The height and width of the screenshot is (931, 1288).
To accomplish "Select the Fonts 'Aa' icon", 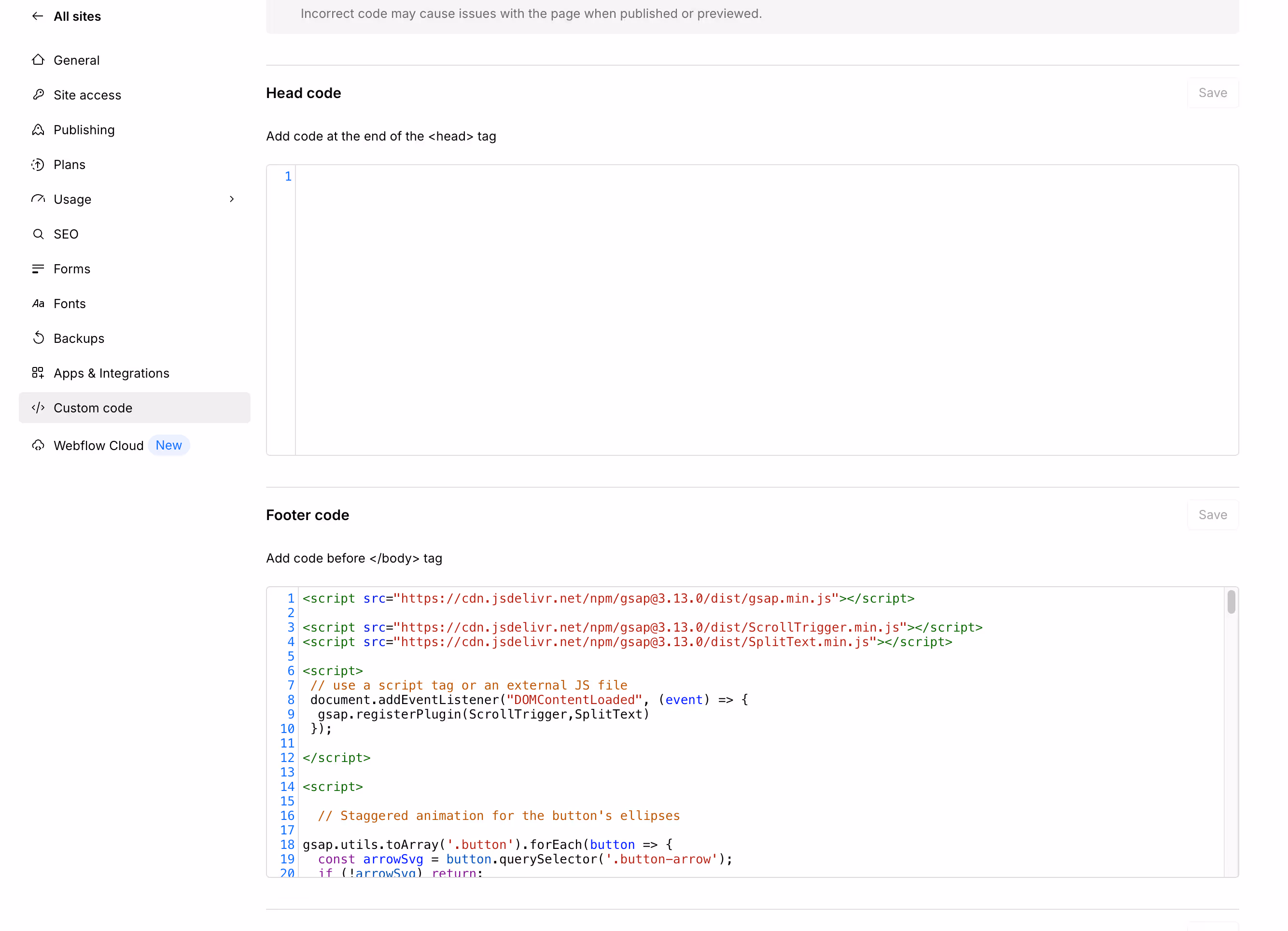I will (x=38, y=303).
